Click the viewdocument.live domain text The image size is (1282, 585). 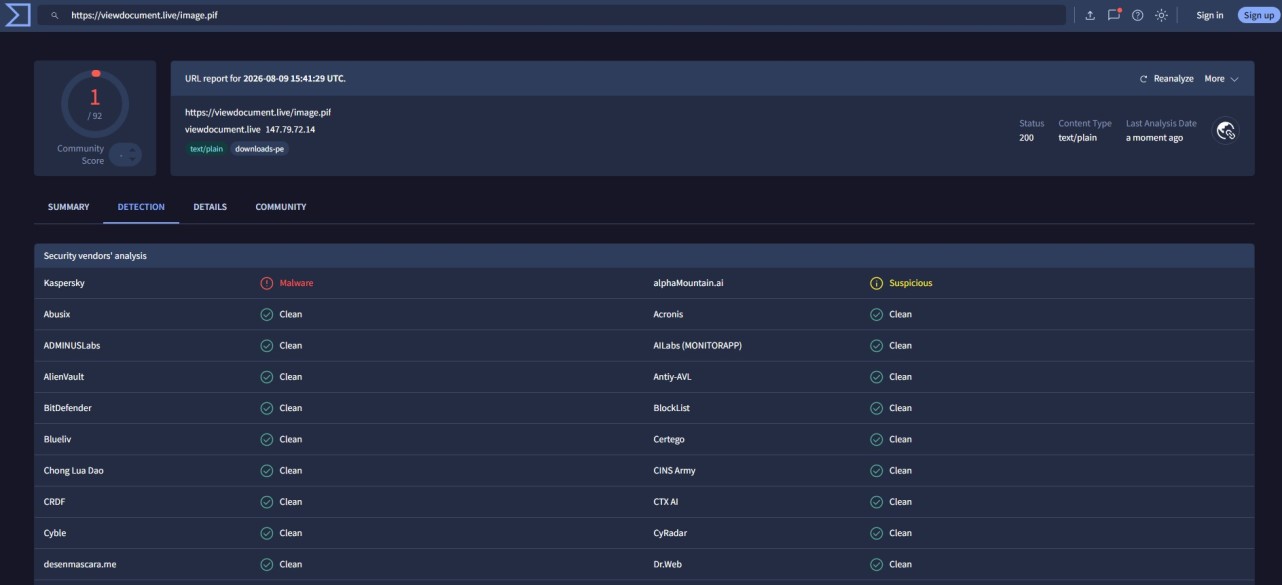tap(222, 130)
